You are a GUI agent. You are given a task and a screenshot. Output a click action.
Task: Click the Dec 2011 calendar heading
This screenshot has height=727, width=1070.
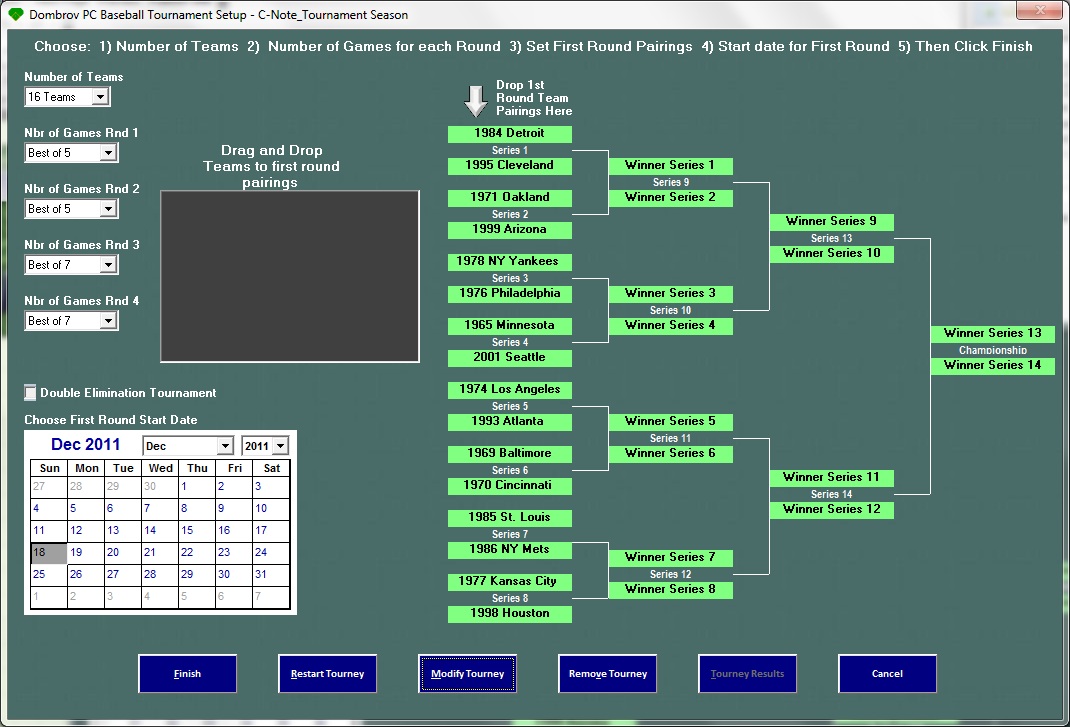click(85, 444)
